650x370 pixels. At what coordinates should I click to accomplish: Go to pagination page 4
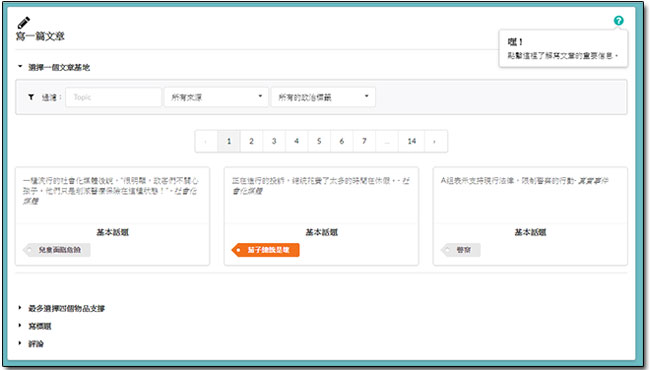296,141
